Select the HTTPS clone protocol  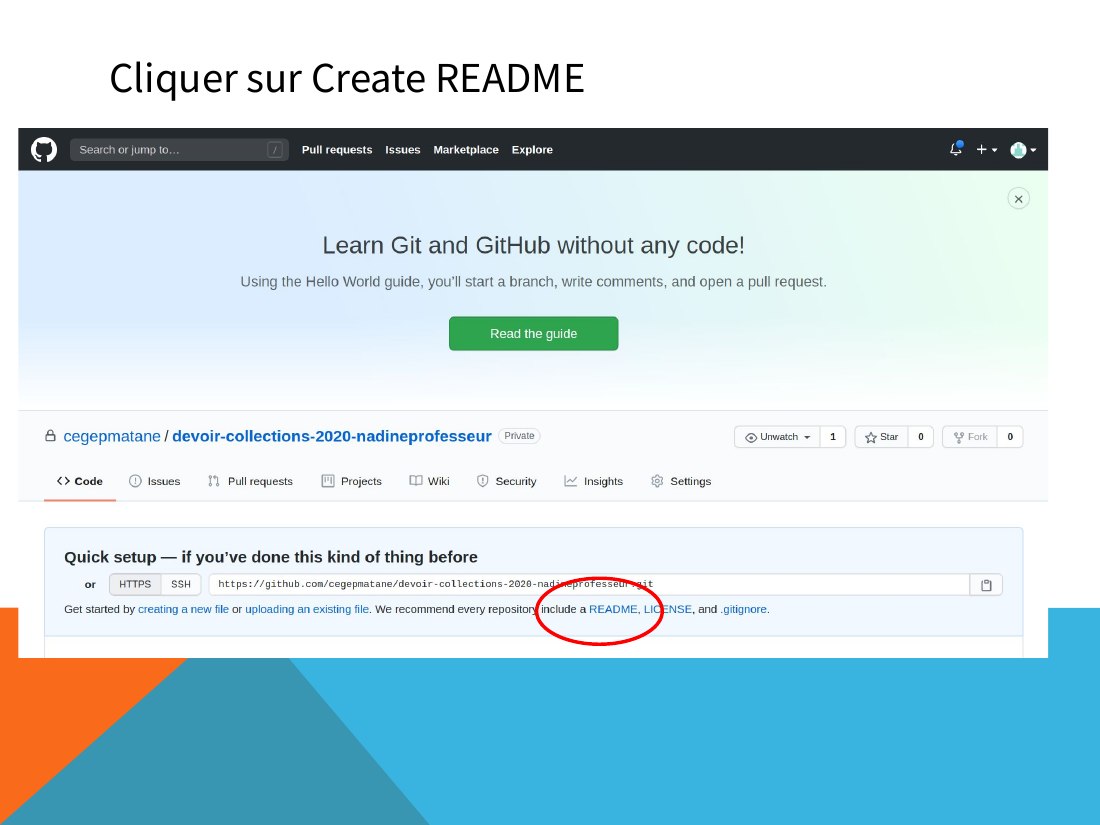[x=135, y=584]
